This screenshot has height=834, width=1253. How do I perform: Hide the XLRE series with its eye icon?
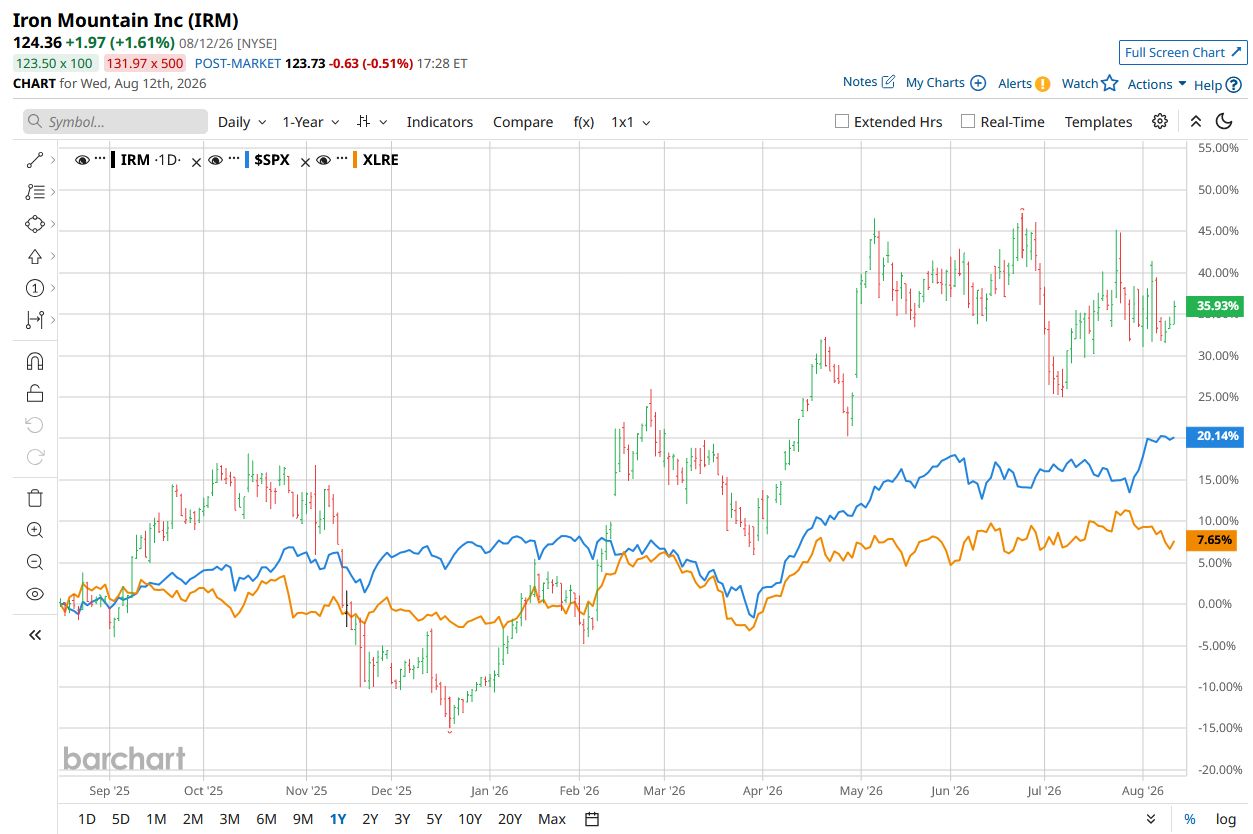pos(323,159)
